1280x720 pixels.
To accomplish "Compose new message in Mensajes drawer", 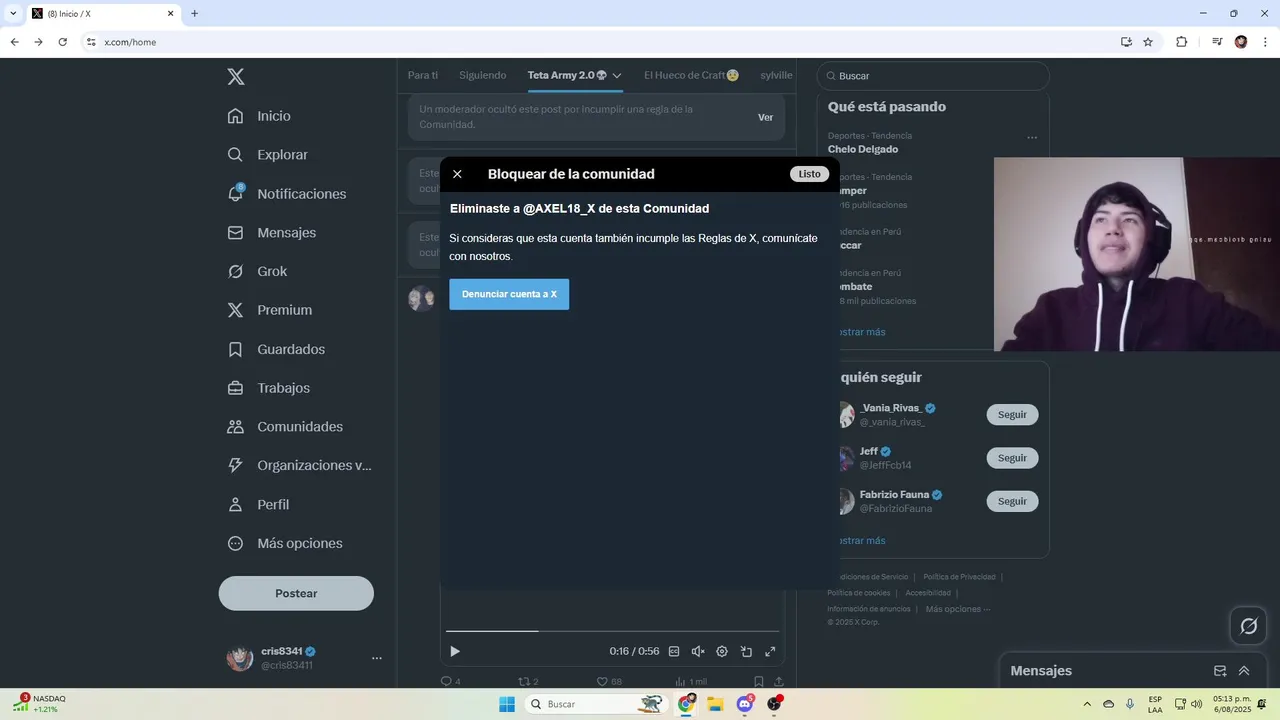I will (1220, 671).
